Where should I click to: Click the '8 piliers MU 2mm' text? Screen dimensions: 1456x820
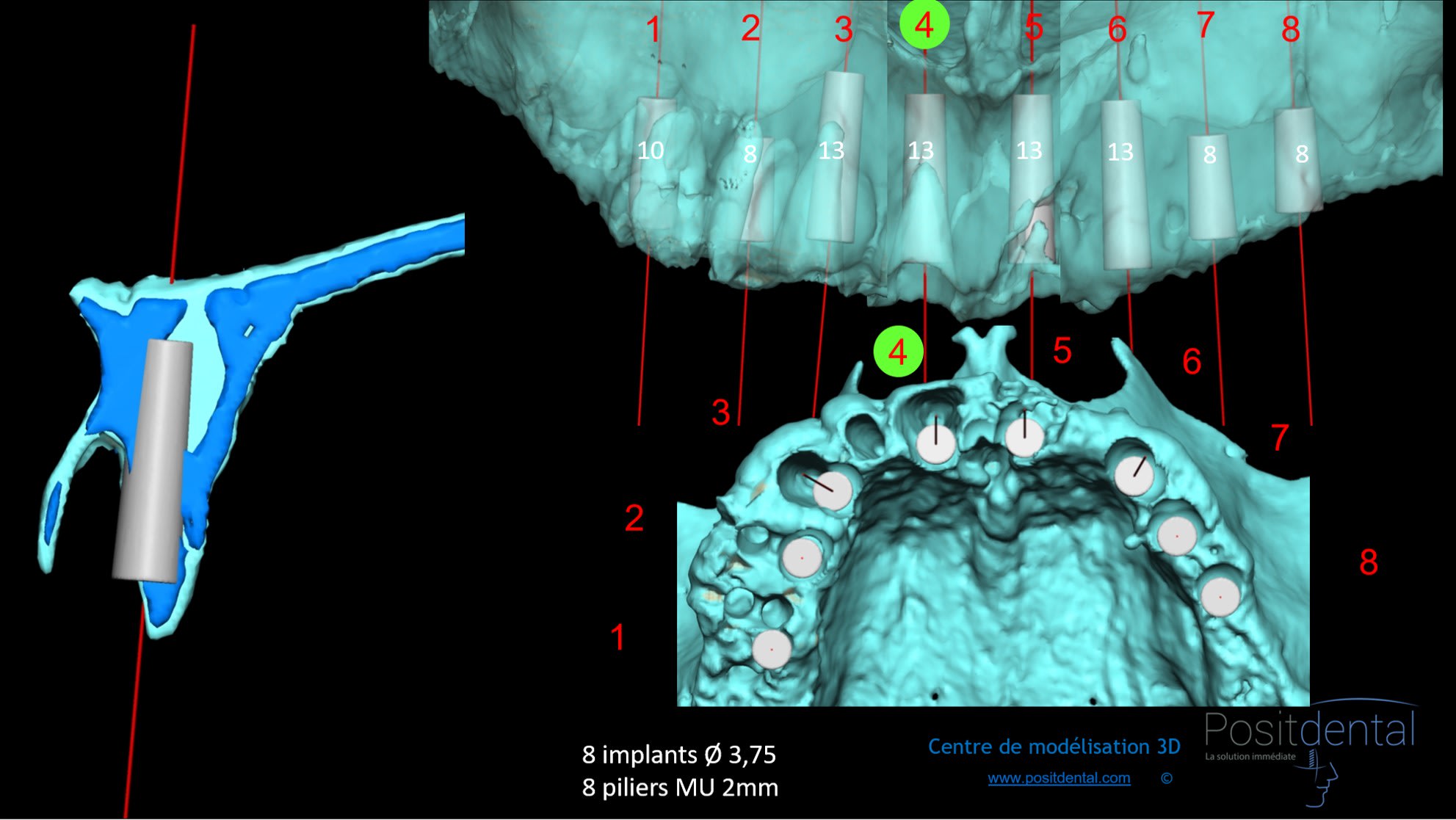[680, 788]
